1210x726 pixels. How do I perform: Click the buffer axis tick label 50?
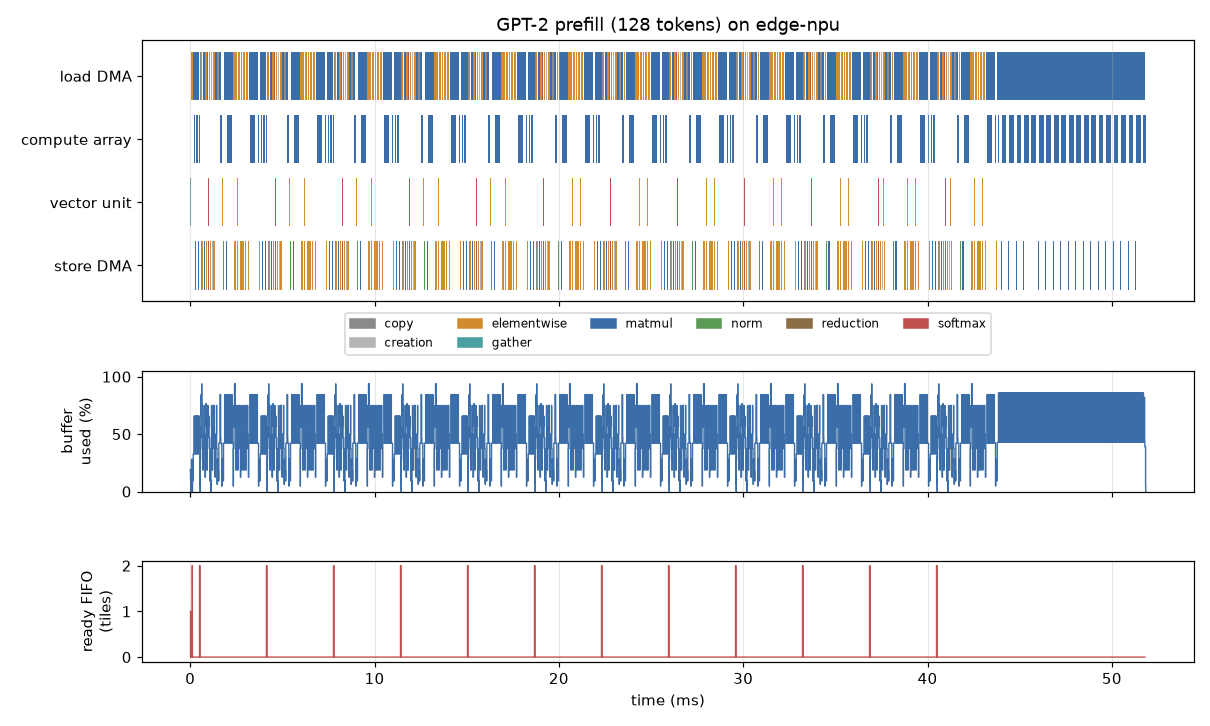coord(123,434)
